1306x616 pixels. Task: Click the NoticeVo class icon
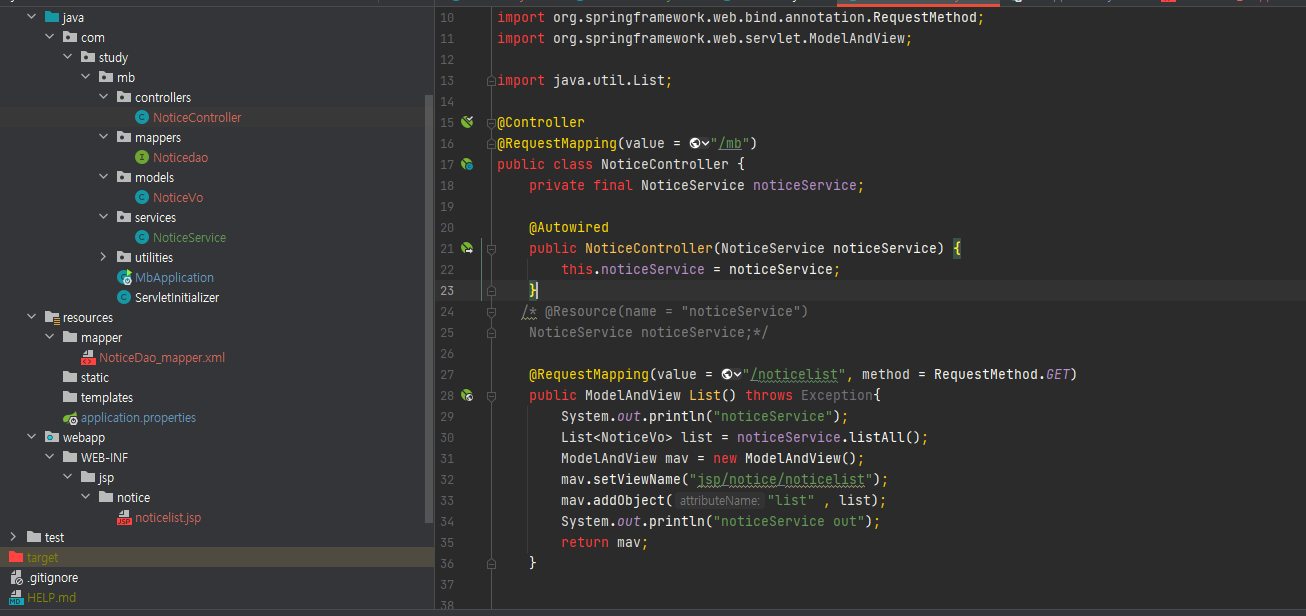point(143,197)
